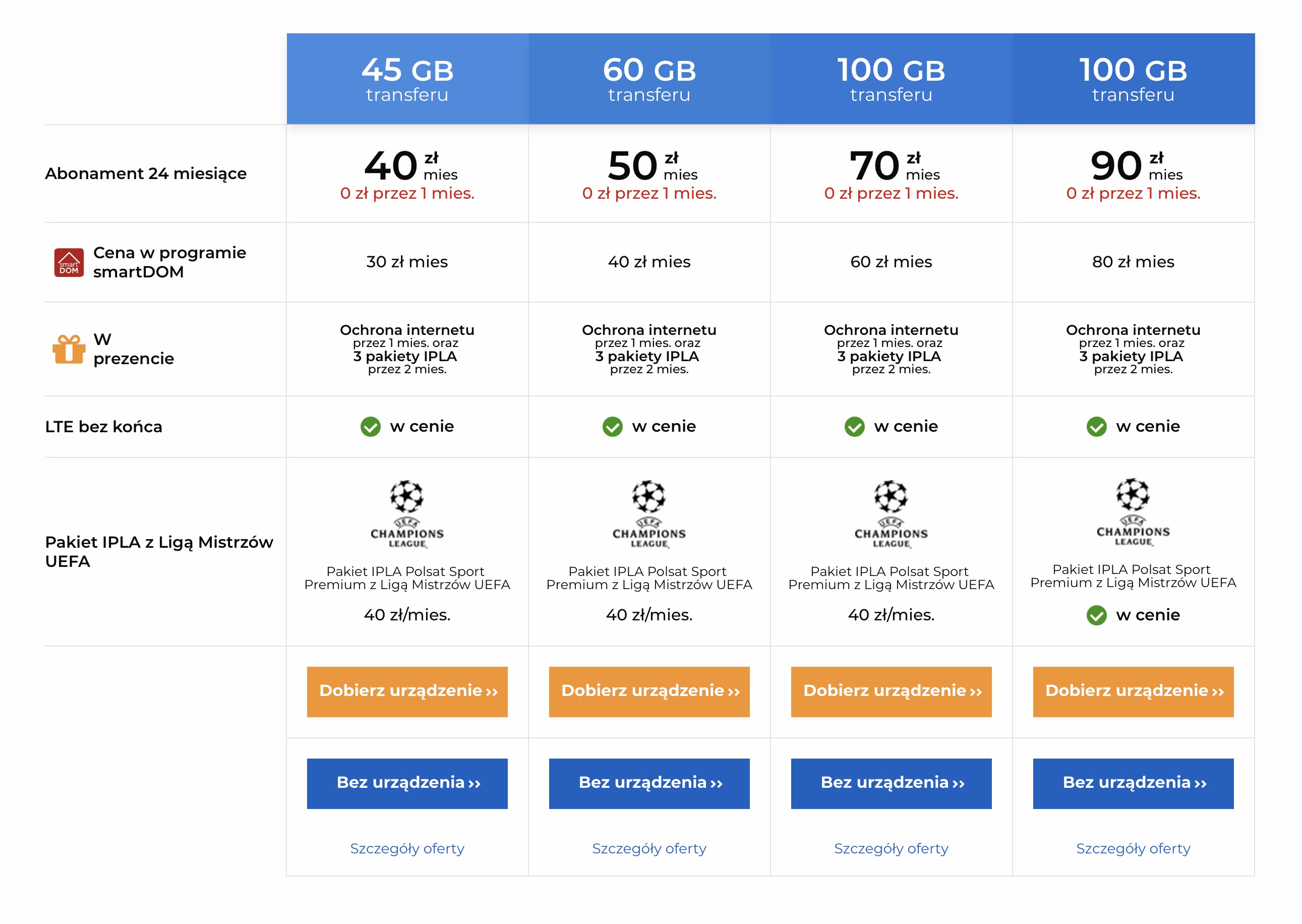Click Champions League logo in 45 GB column
The height and width of the screenshot is (924, 1302).
pos(407,514)
